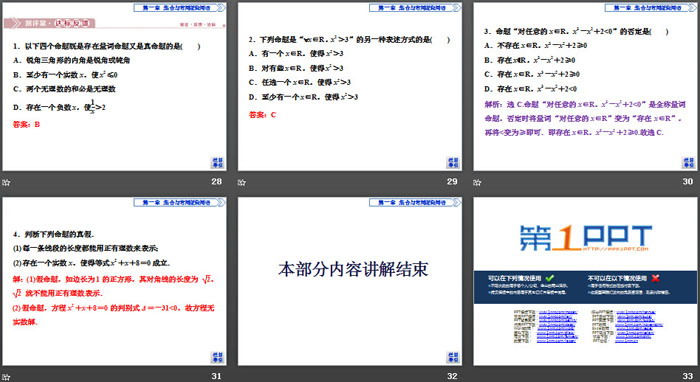Click question 2 text on slide 29
This screenshot has width=700, height=382.
point(350,39)
